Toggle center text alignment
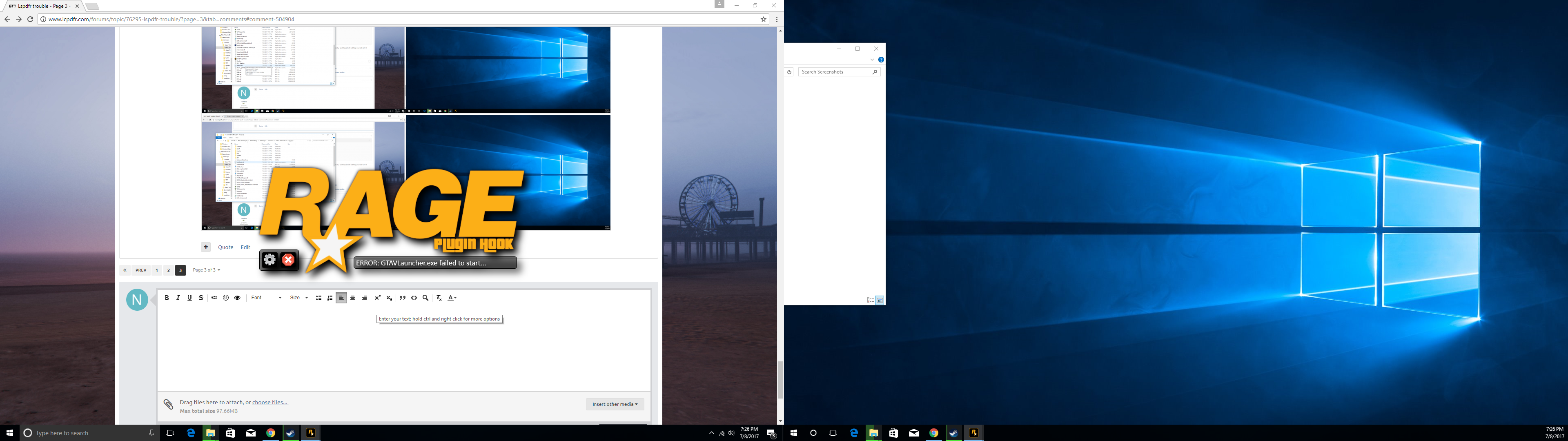 click(352, 298)
